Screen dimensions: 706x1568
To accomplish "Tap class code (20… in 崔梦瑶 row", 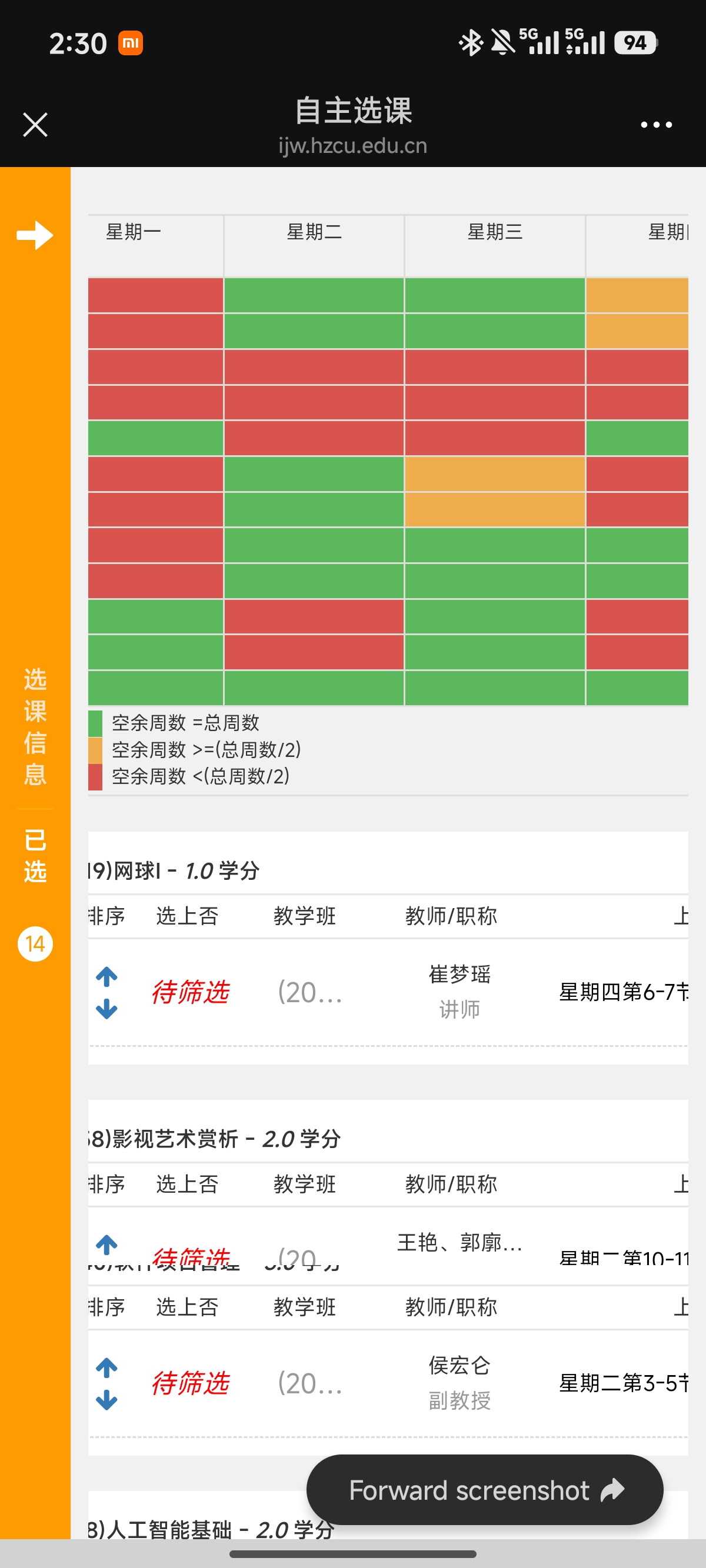I will (310, 992).
